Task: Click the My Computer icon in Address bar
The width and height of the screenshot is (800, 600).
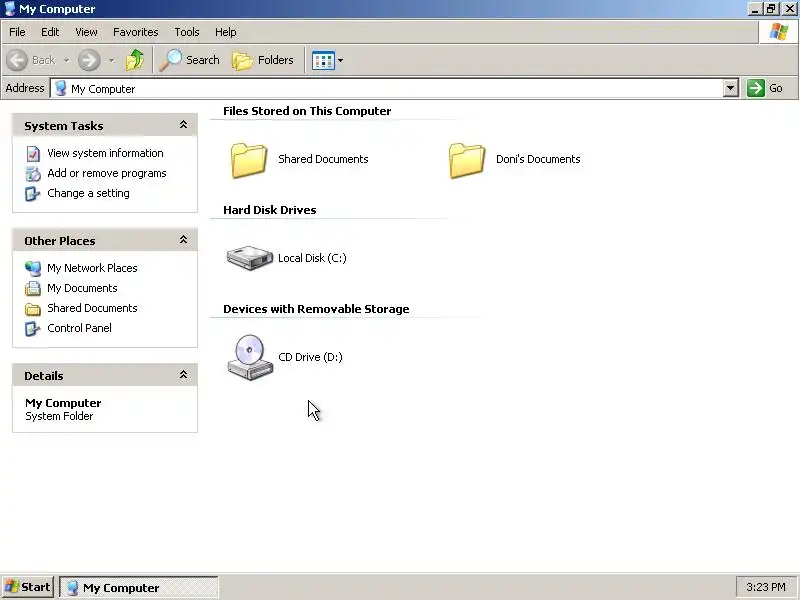Action: click(61, 88)
